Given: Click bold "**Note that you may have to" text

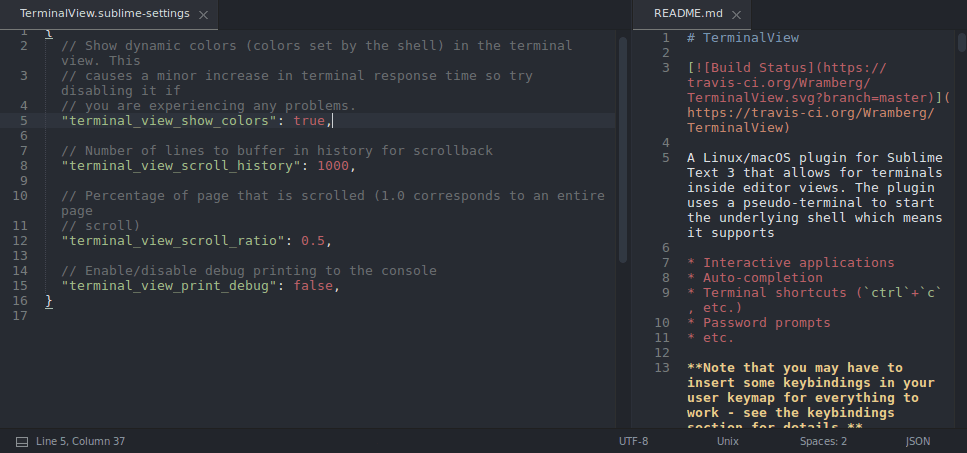Looking at the screenshot, I should tap(795, 369).
